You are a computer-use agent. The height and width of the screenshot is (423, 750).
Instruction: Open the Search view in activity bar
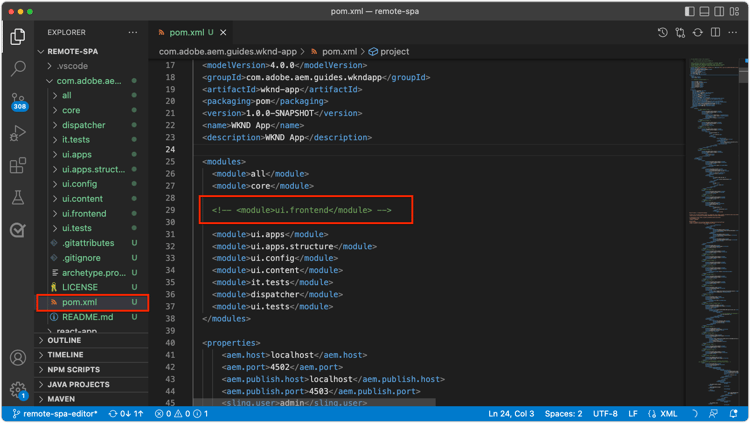(18, 69)
